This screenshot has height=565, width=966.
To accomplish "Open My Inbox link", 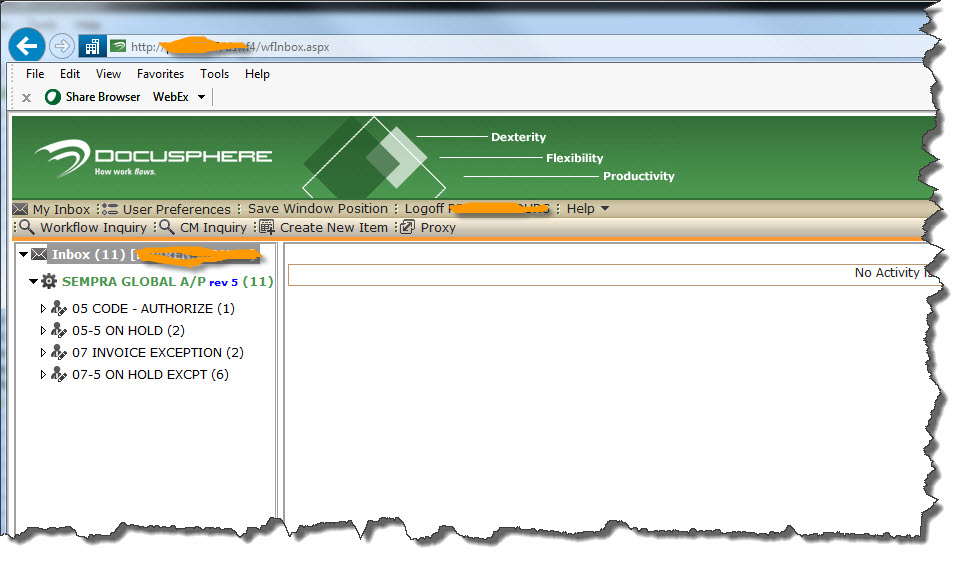I will [62, 209].
